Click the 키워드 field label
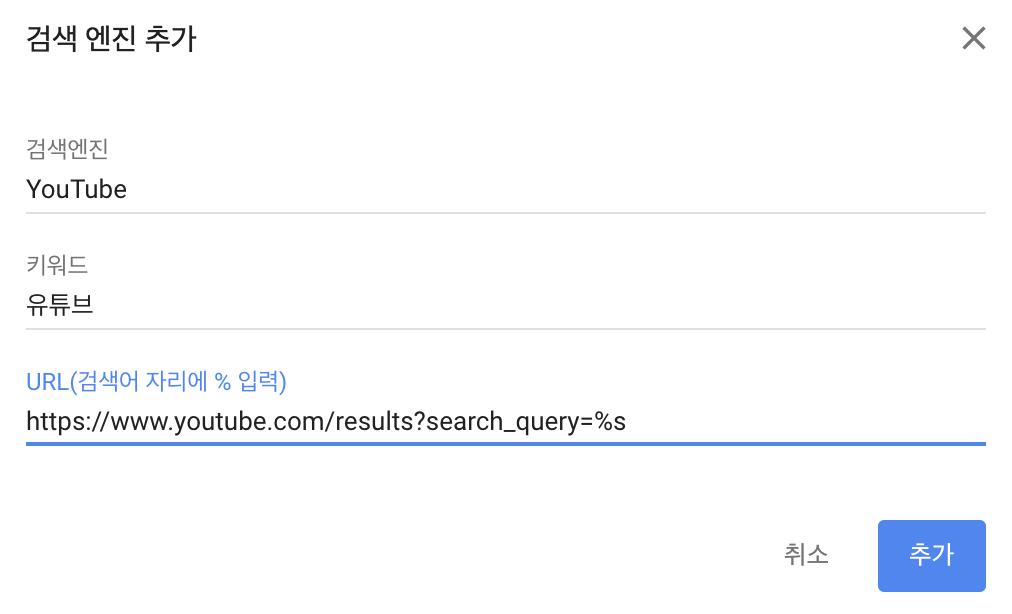 coord(57,265)
